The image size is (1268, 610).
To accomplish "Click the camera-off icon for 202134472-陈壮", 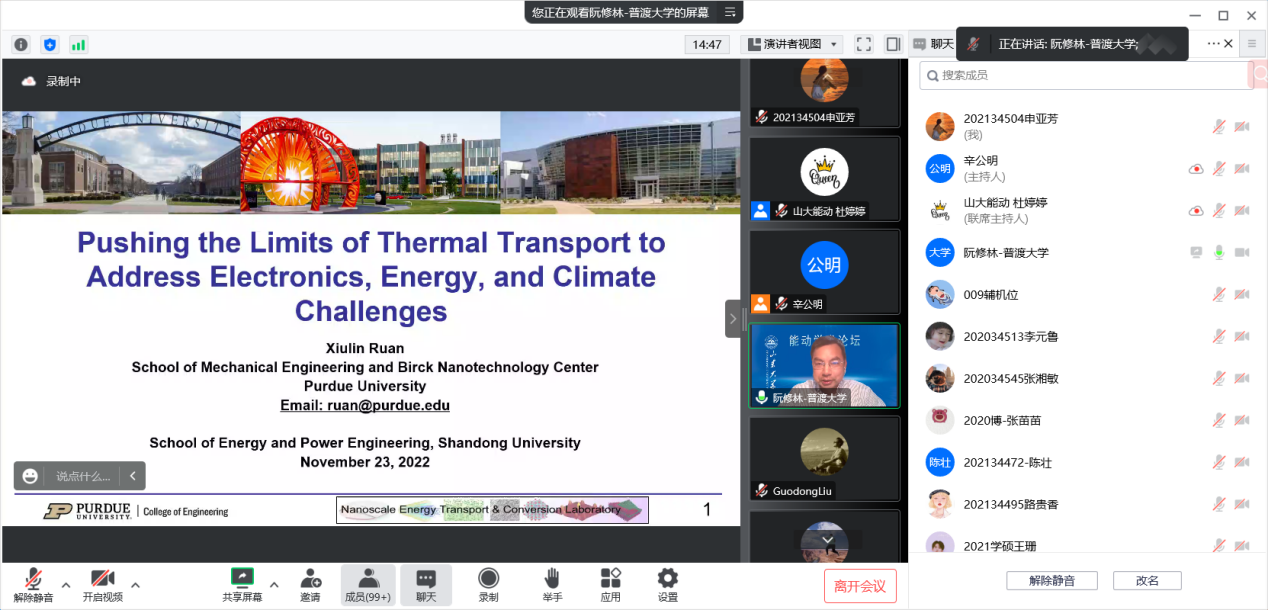I will point(1242,463).
